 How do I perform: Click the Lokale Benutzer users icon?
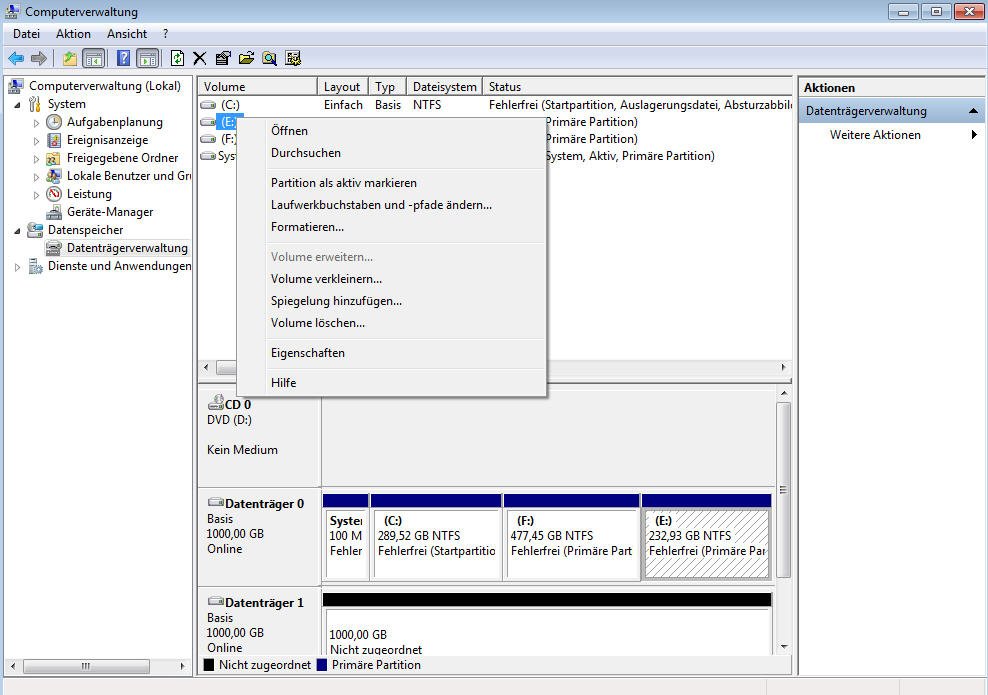pyautogui.click(x=54, y=176)
